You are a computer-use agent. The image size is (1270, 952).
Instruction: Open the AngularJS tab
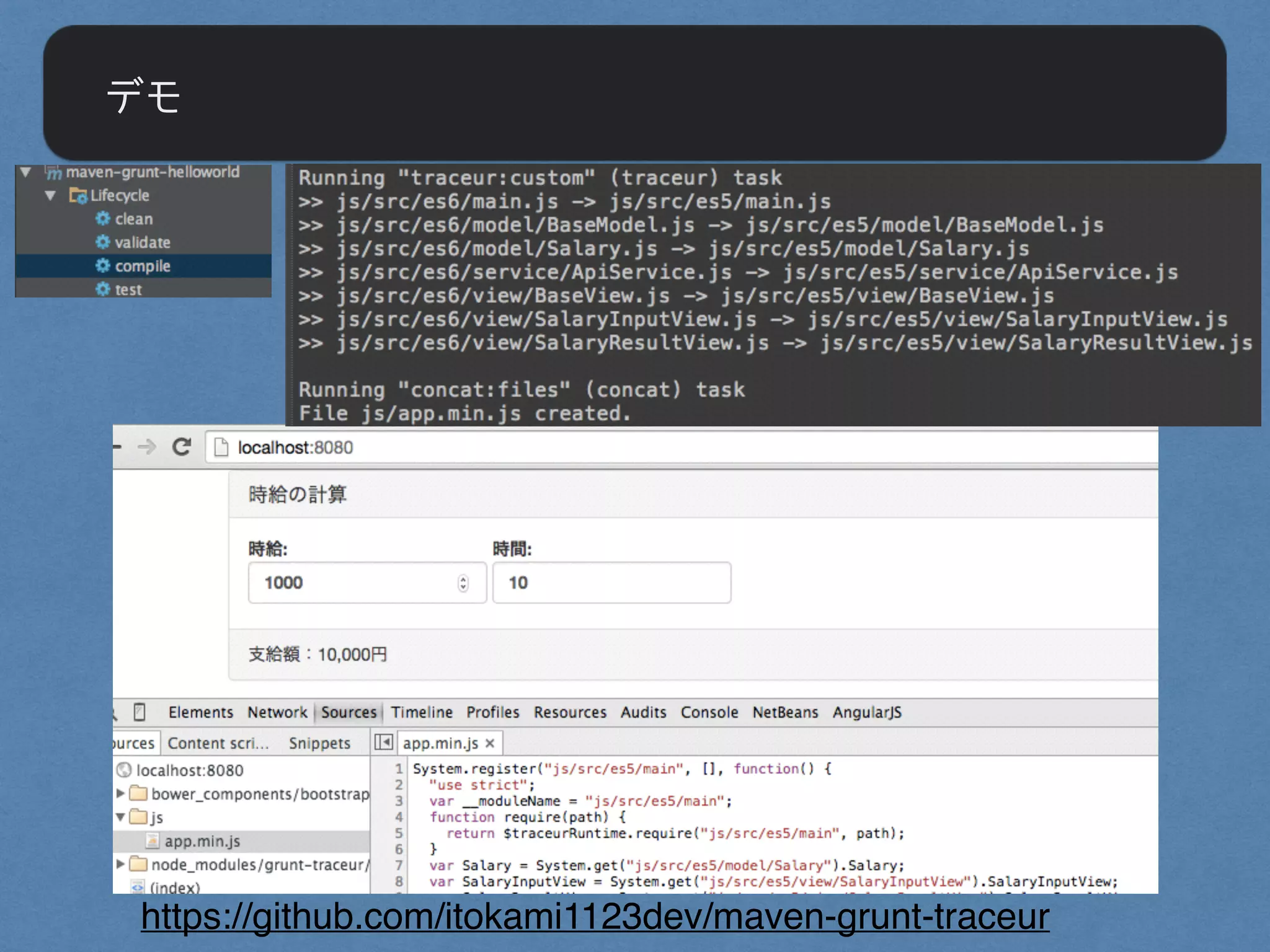pos(867,712)
